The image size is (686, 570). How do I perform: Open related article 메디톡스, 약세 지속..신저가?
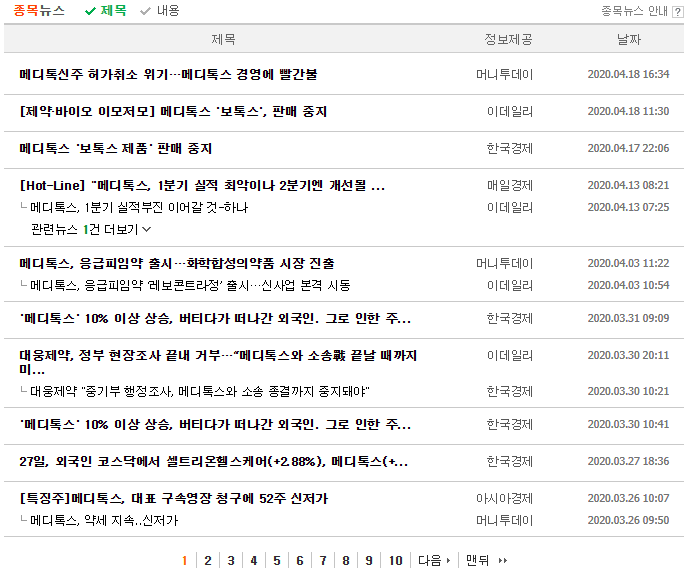point(104,520)
